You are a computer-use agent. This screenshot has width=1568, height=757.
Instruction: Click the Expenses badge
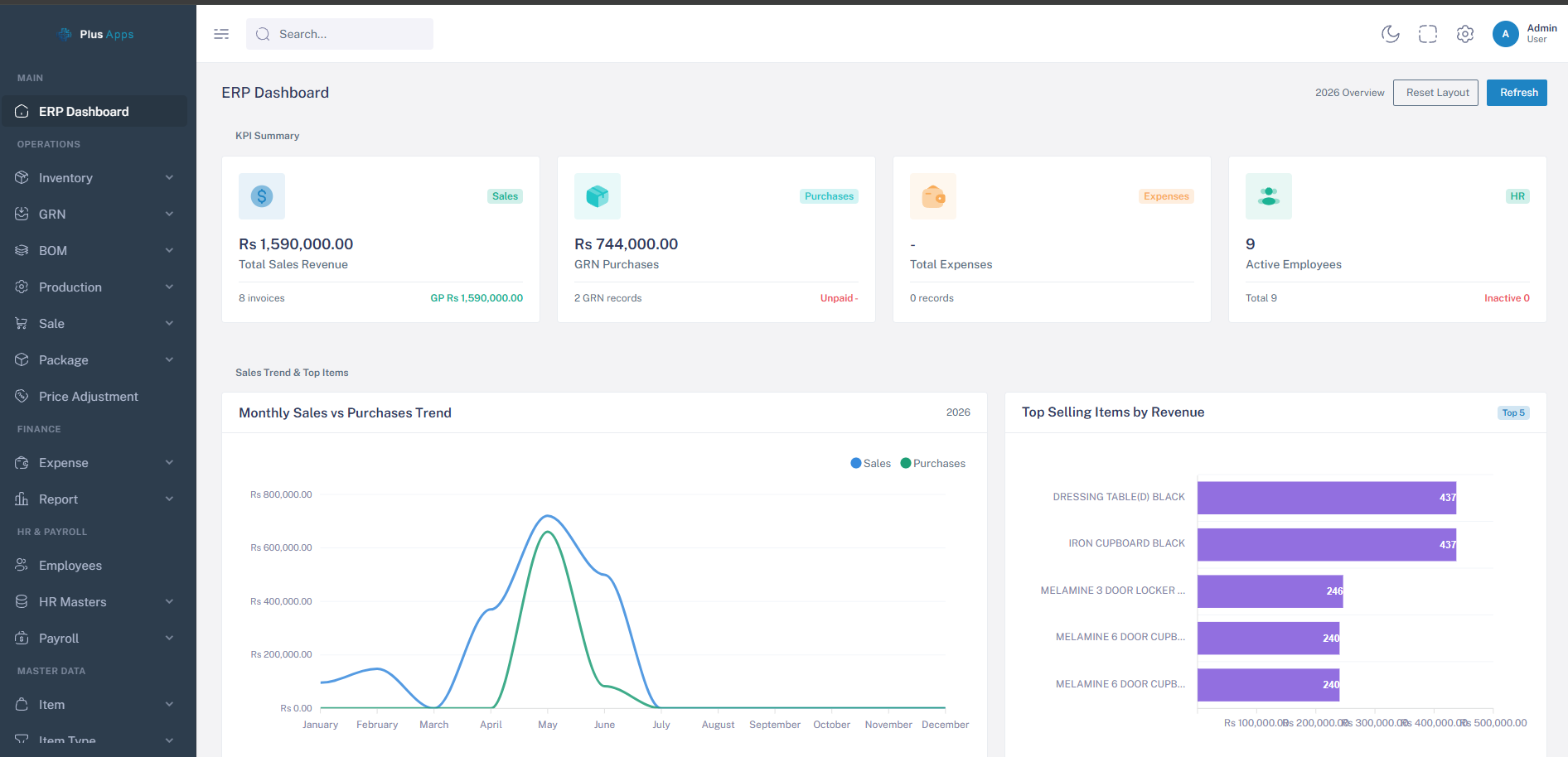(x=1166, y=196)
